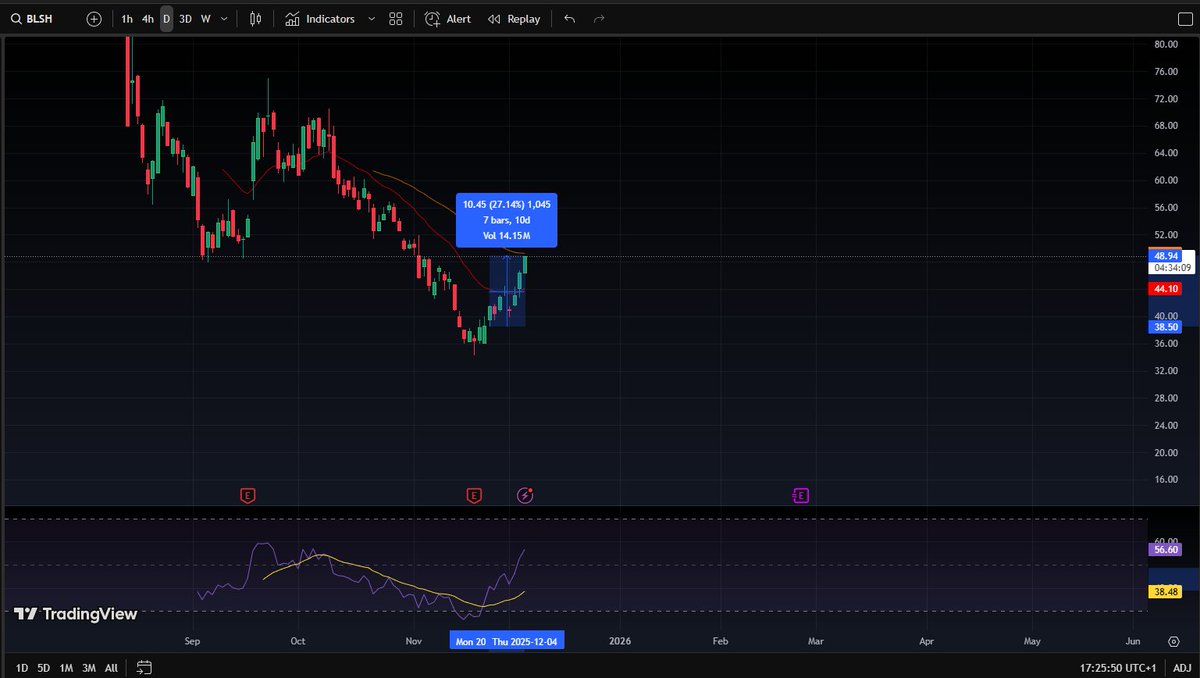Click the Thu 2025-12-04 date label

pyautogui.click(x=527, y=641)
